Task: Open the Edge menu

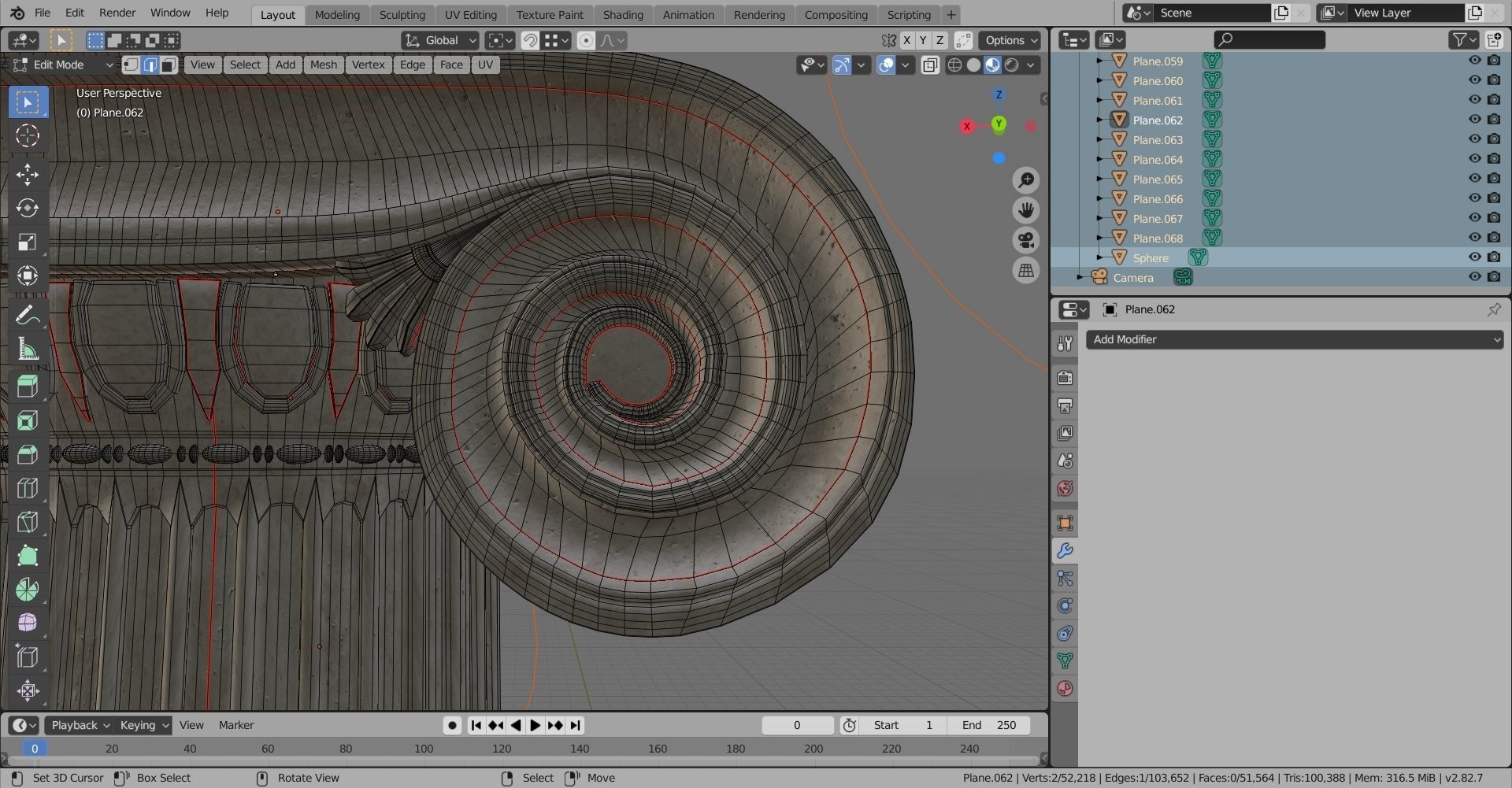Action: point(412,65)
